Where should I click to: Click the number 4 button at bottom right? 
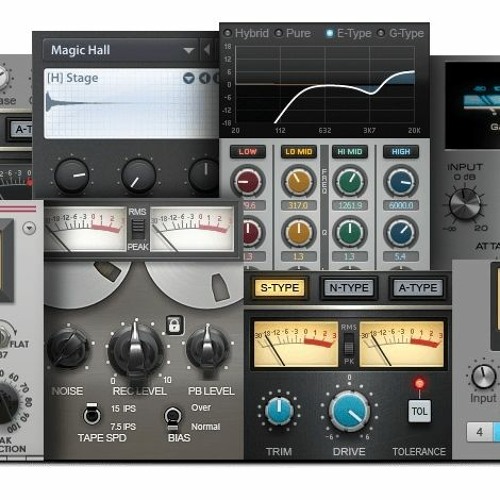[480, 432]
